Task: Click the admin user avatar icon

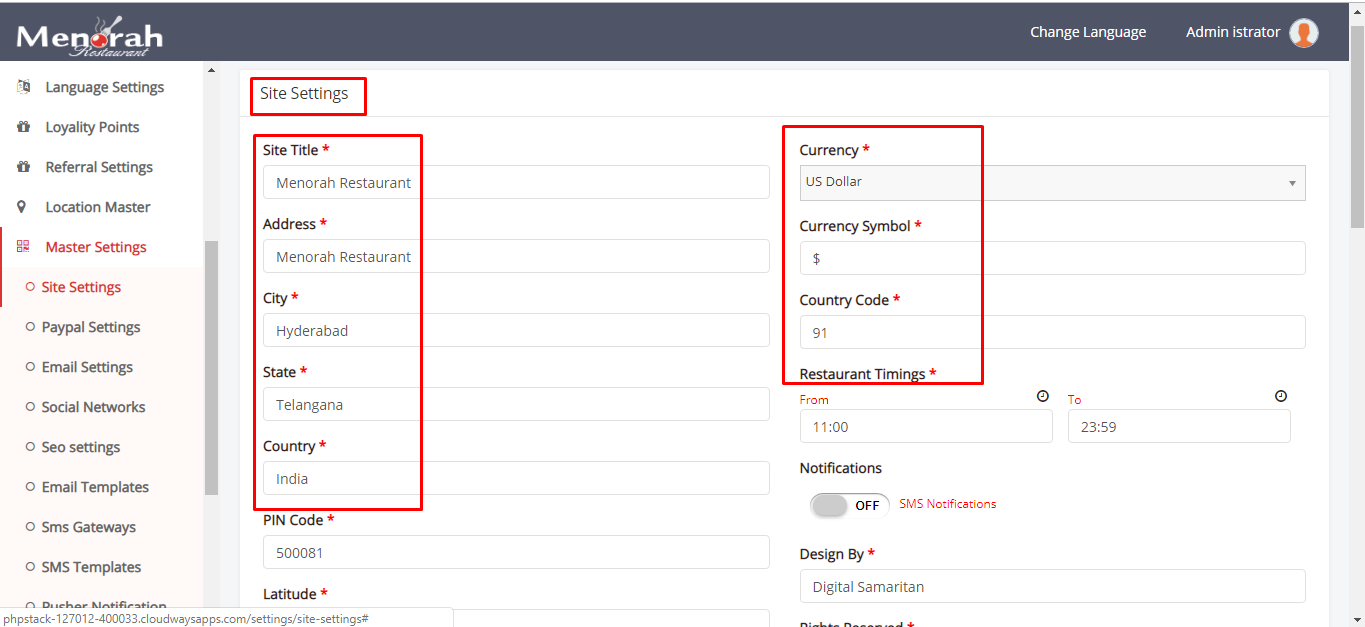Action: point(1303,33)
